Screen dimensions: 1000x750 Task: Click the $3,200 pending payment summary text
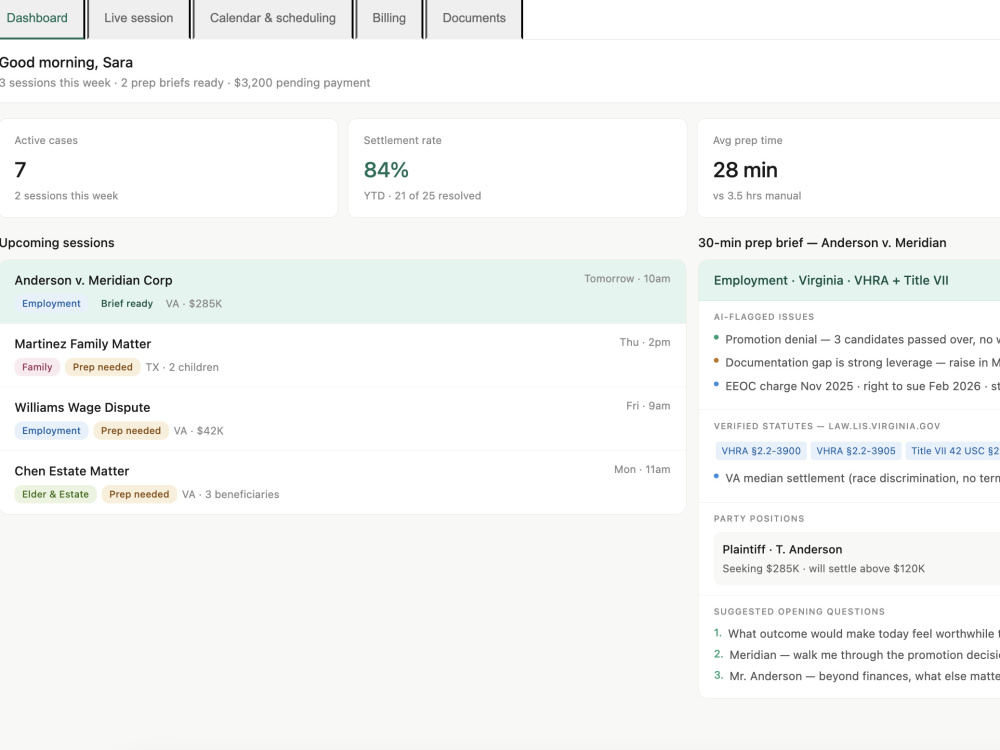(302, 83)
